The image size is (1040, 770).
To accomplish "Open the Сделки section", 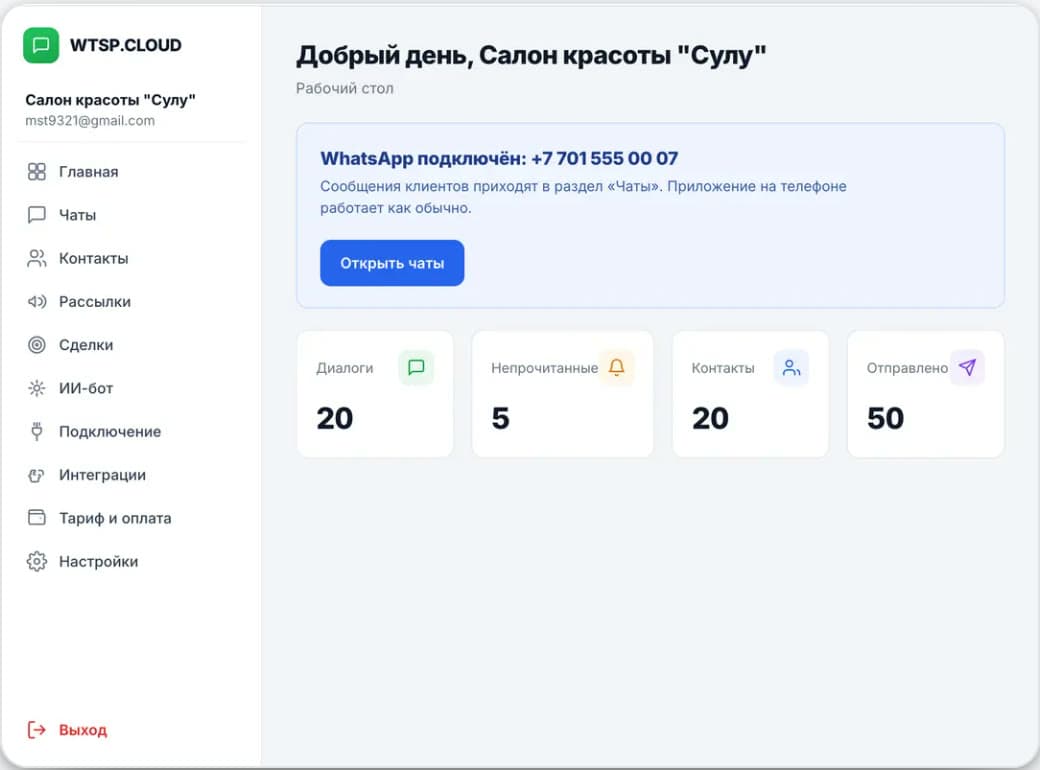I will point(86,345).
